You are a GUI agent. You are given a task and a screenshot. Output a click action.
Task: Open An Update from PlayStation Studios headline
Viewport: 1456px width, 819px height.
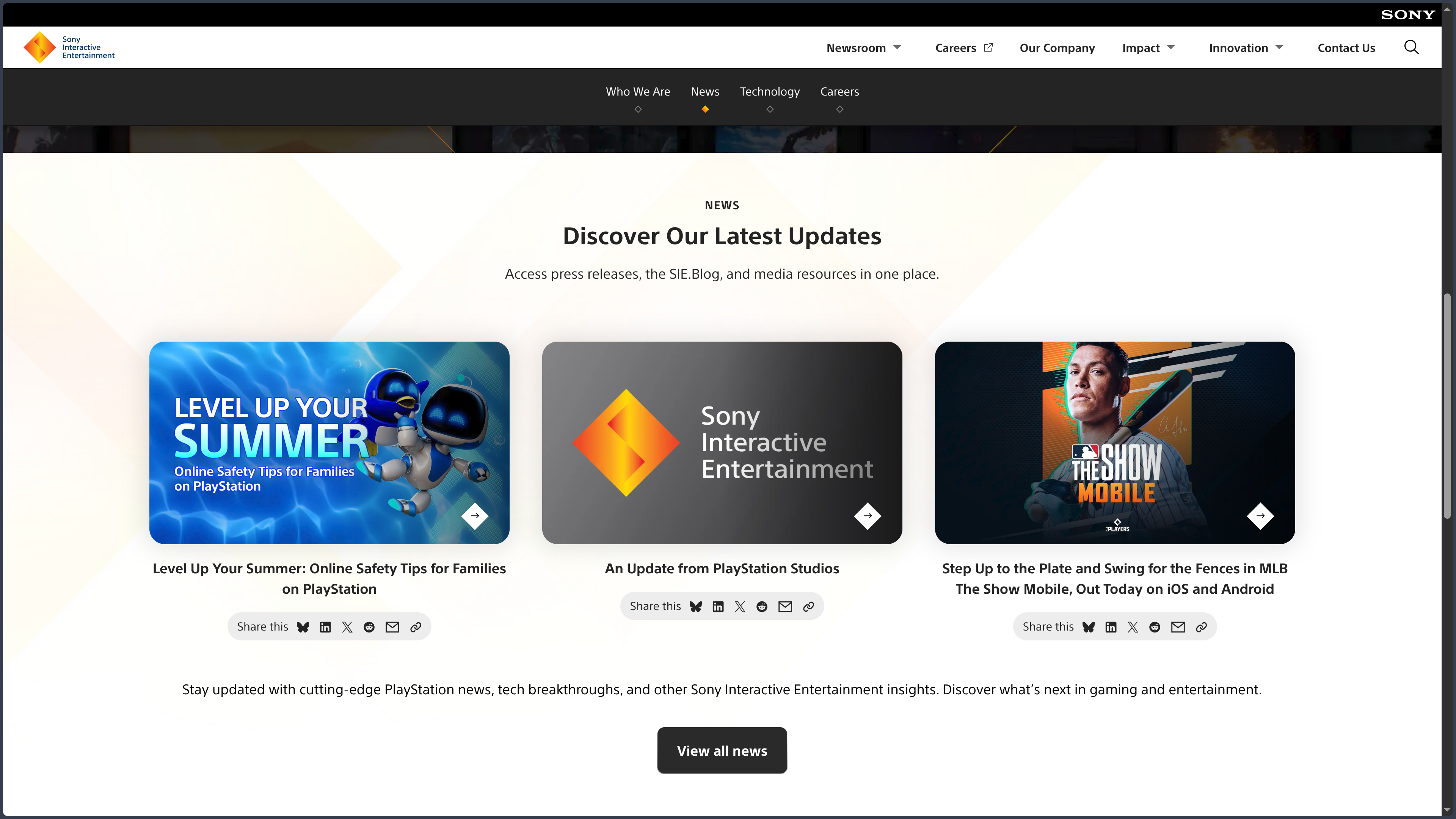(722, 569)
